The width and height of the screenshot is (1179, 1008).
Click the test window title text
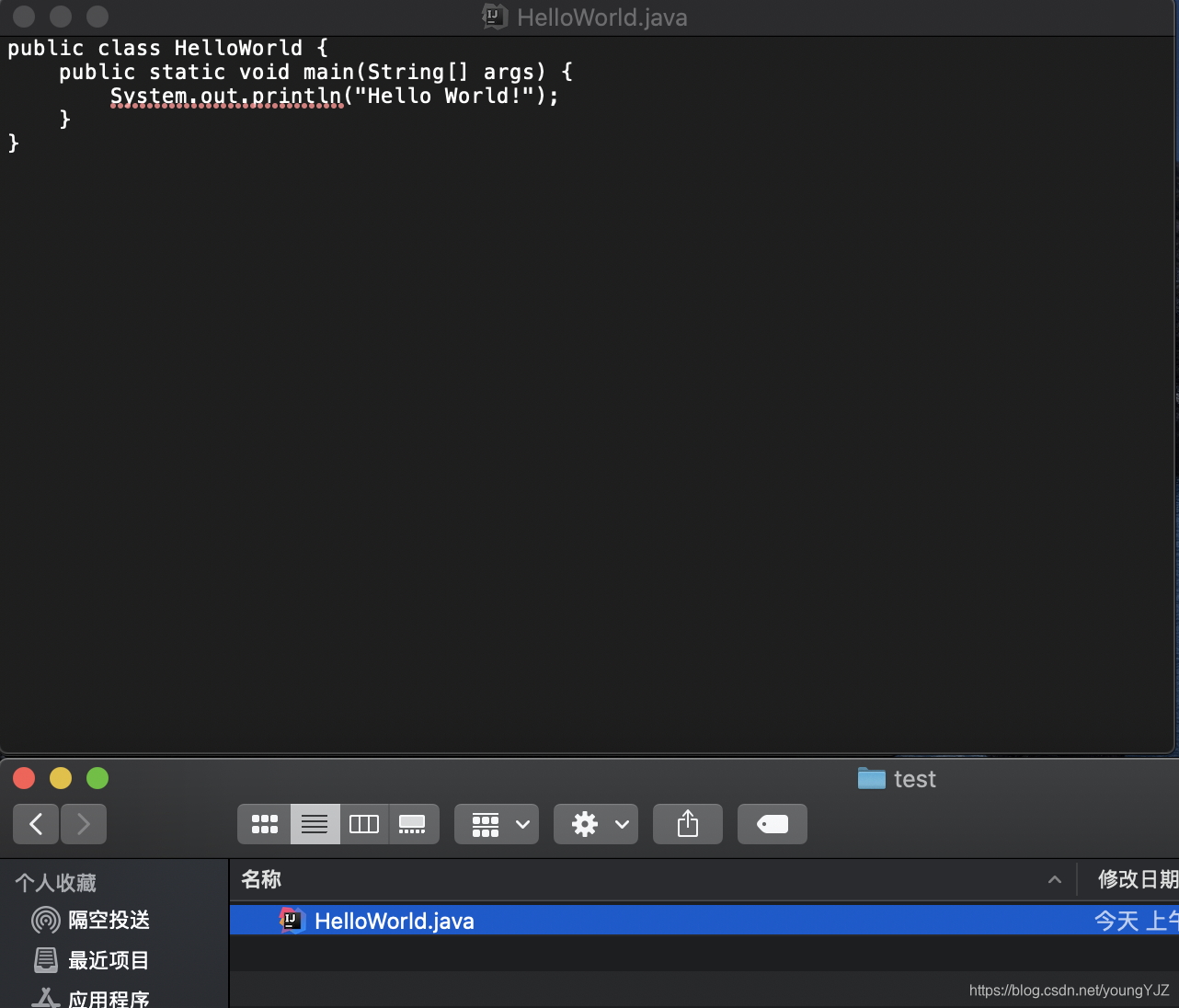[x=915, y=779]
